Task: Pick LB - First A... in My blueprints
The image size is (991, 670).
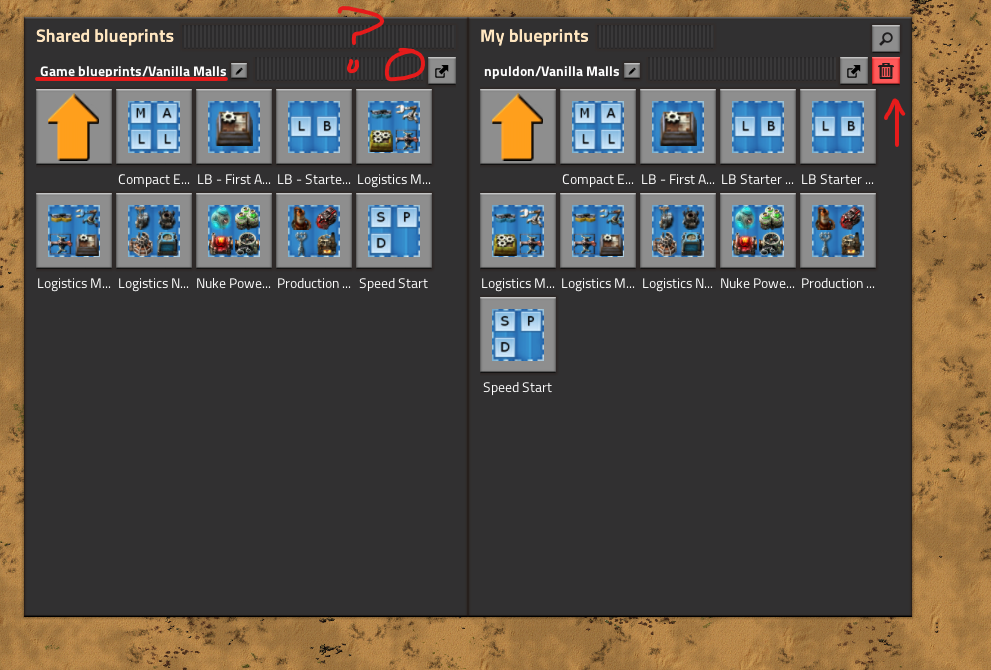Action: tap(678, 126)
